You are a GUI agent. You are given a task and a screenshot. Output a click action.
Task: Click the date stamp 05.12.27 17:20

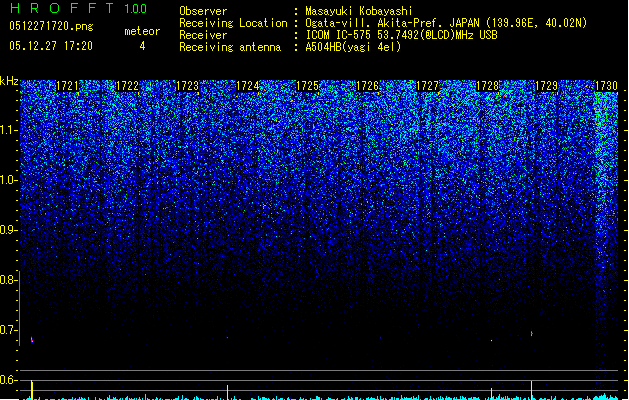[51, 46]
